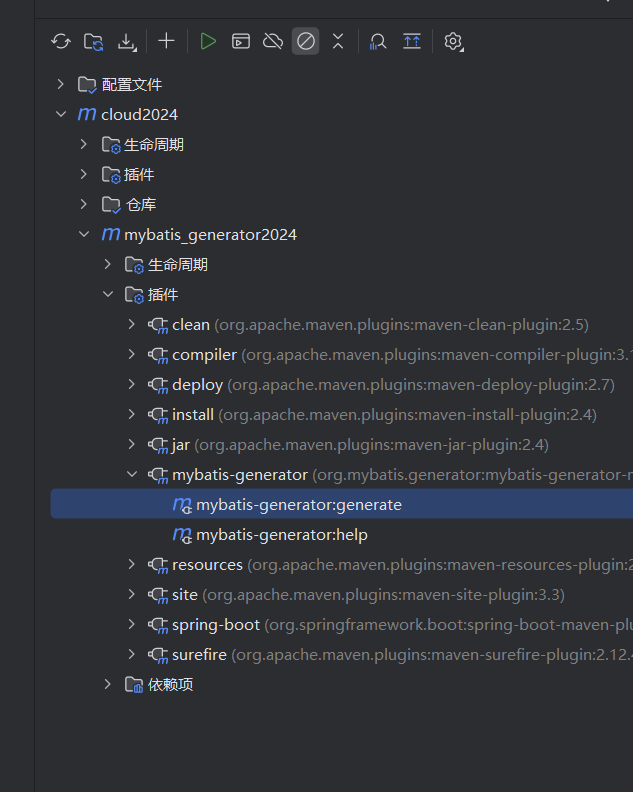This screenshot has height=792, width=633.
Task: Click the clean plugin icon
Action: [x=158, y=325]
